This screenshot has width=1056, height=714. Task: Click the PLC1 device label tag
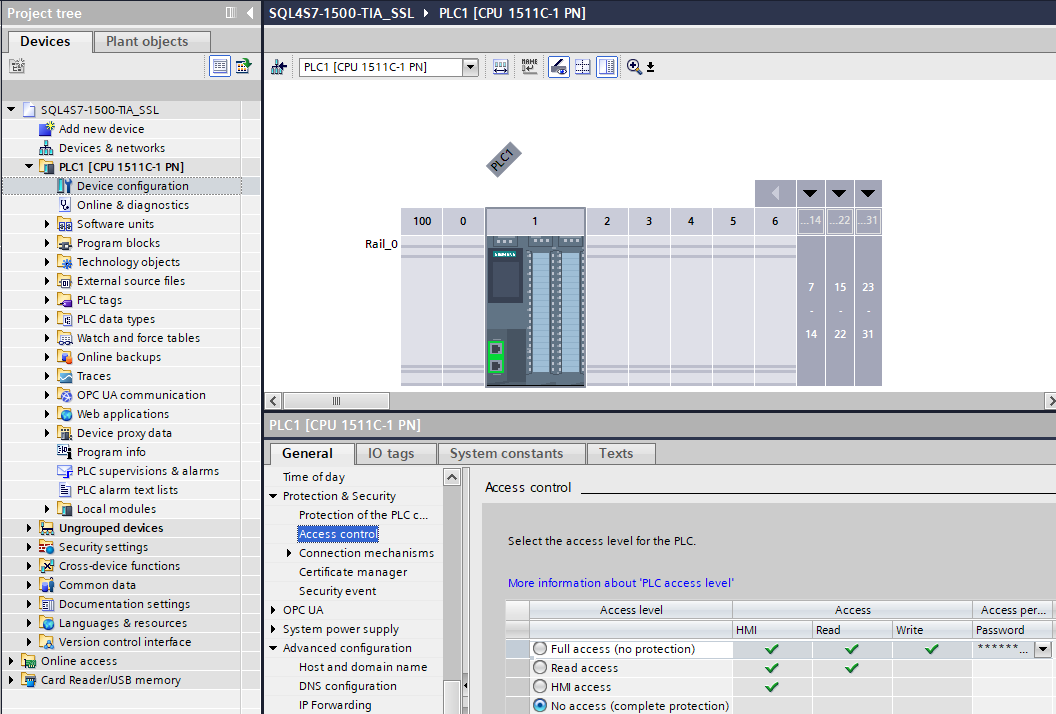pos(503,160)
